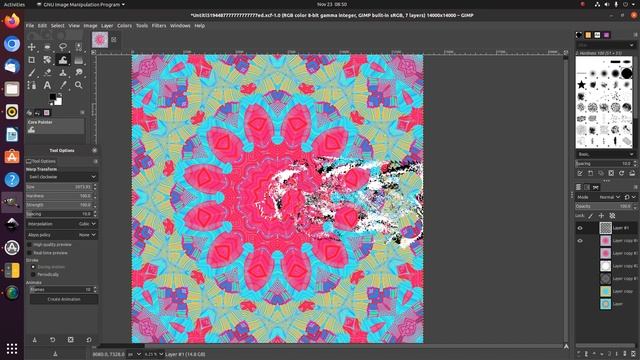
Task: Select the Fuzzy Select wand tool
Action: coord(78,47)
